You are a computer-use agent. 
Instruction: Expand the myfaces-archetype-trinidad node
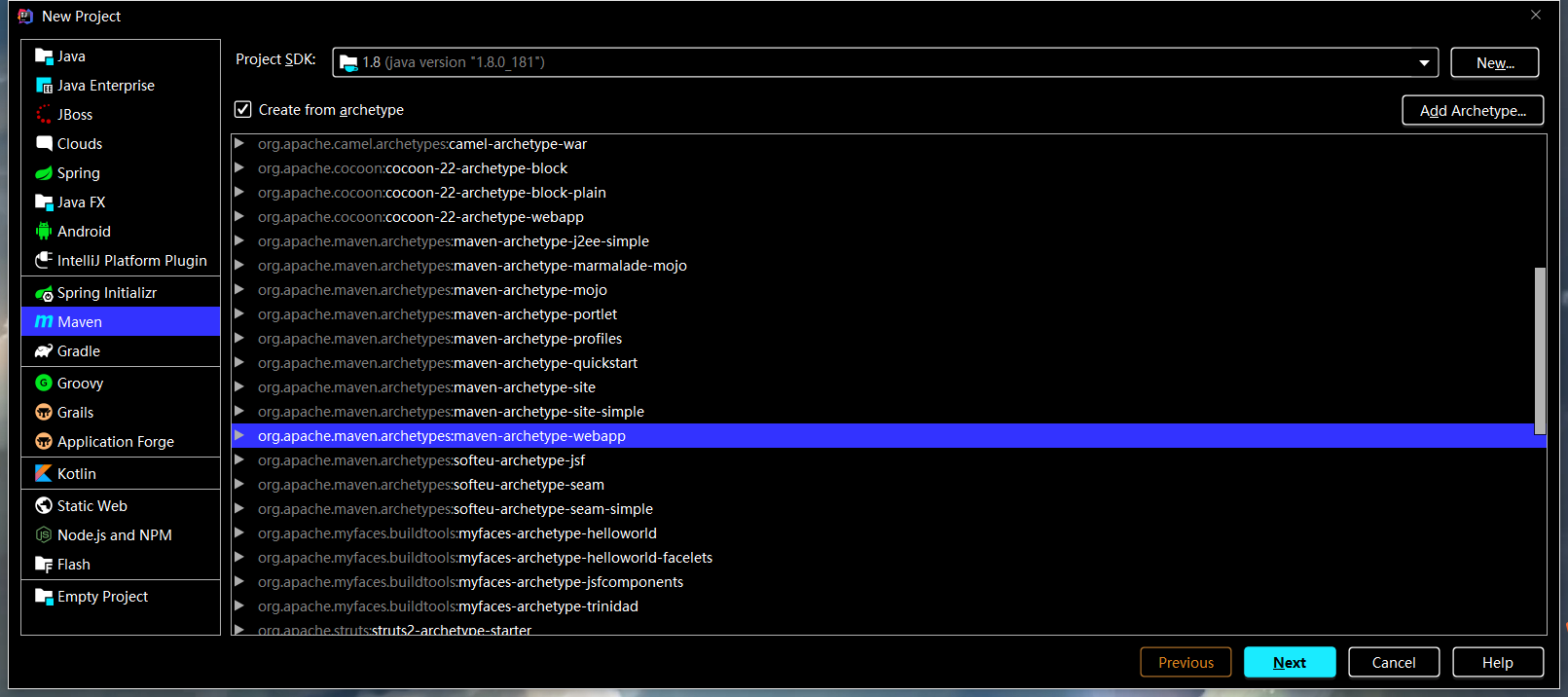click(x=239, y=606)
